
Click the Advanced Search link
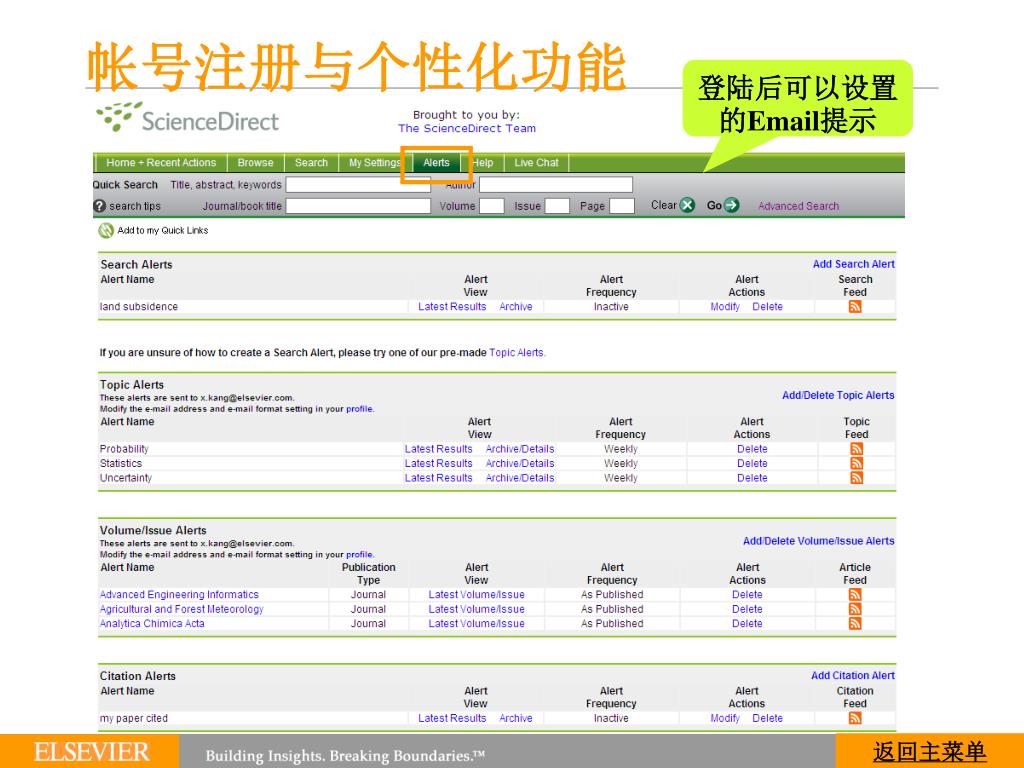(798, 207)
